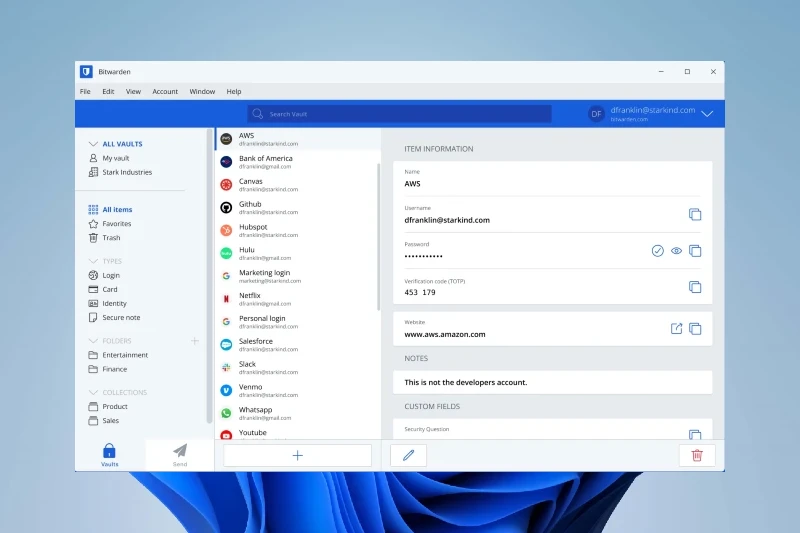Select the Whatsapp entry
The height and width of the screenshot is (533, 800).
[296, 413]
